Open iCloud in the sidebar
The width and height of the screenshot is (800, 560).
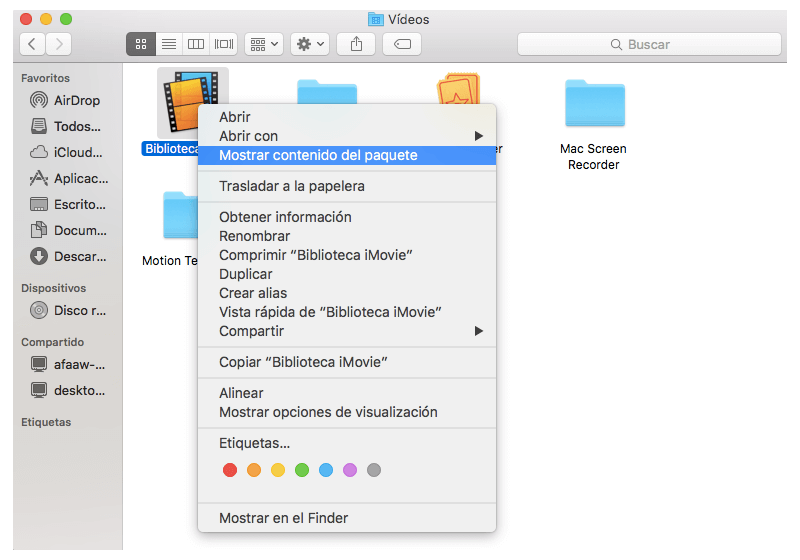65,152
